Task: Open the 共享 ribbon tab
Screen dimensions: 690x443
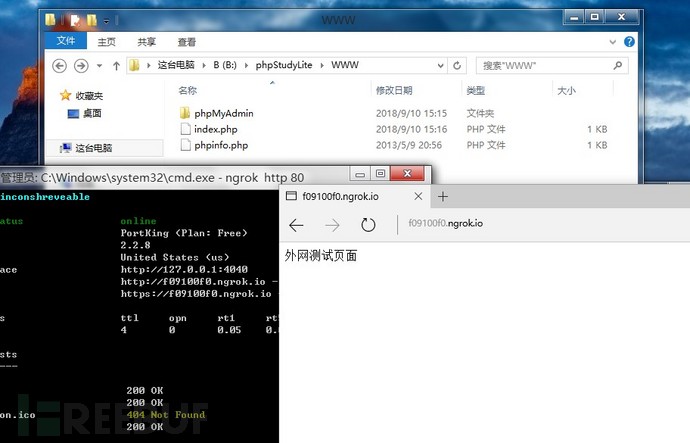Action: tap(146, 42)
